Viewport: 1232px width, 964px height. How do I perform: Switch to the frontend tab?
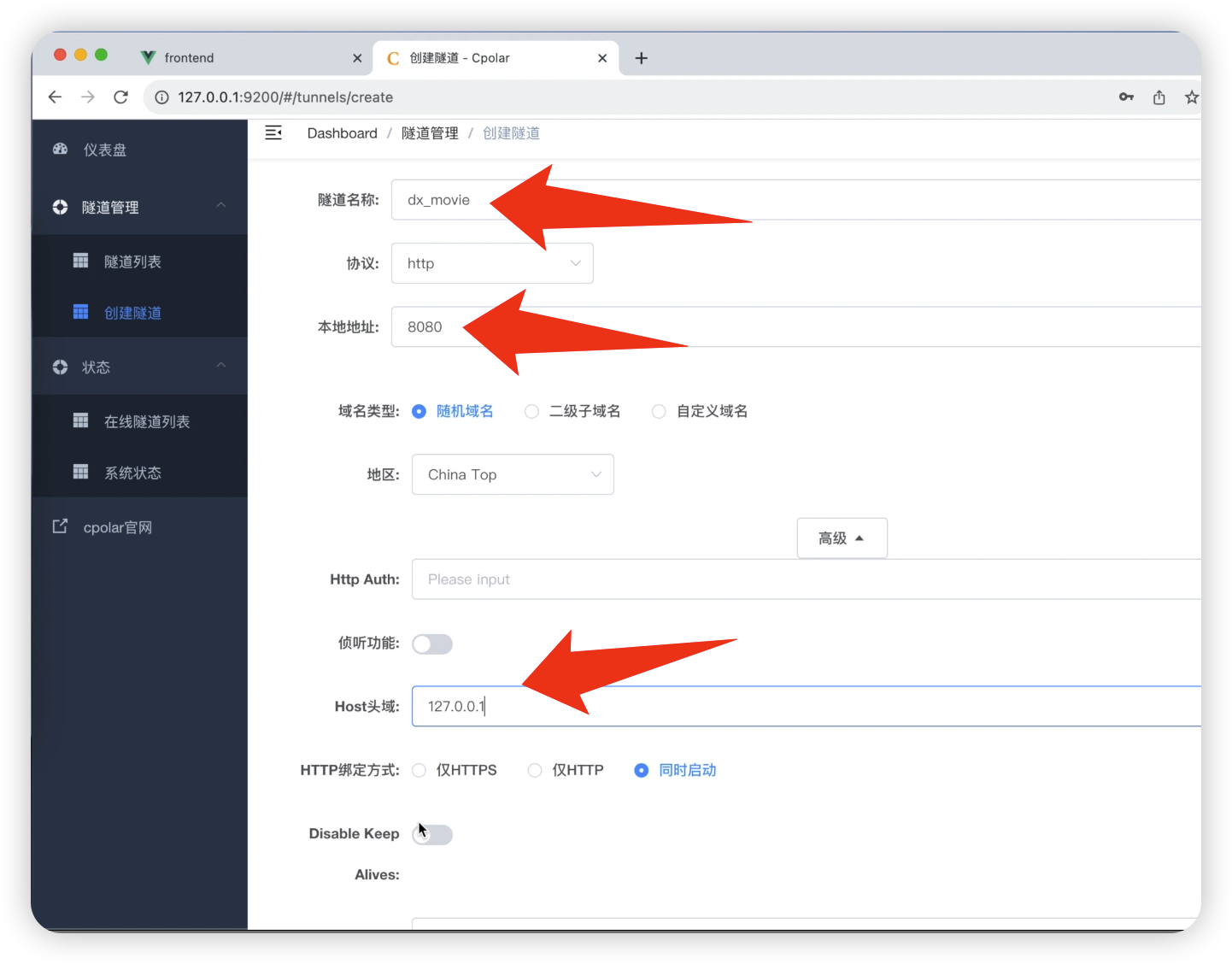[251, 58]
